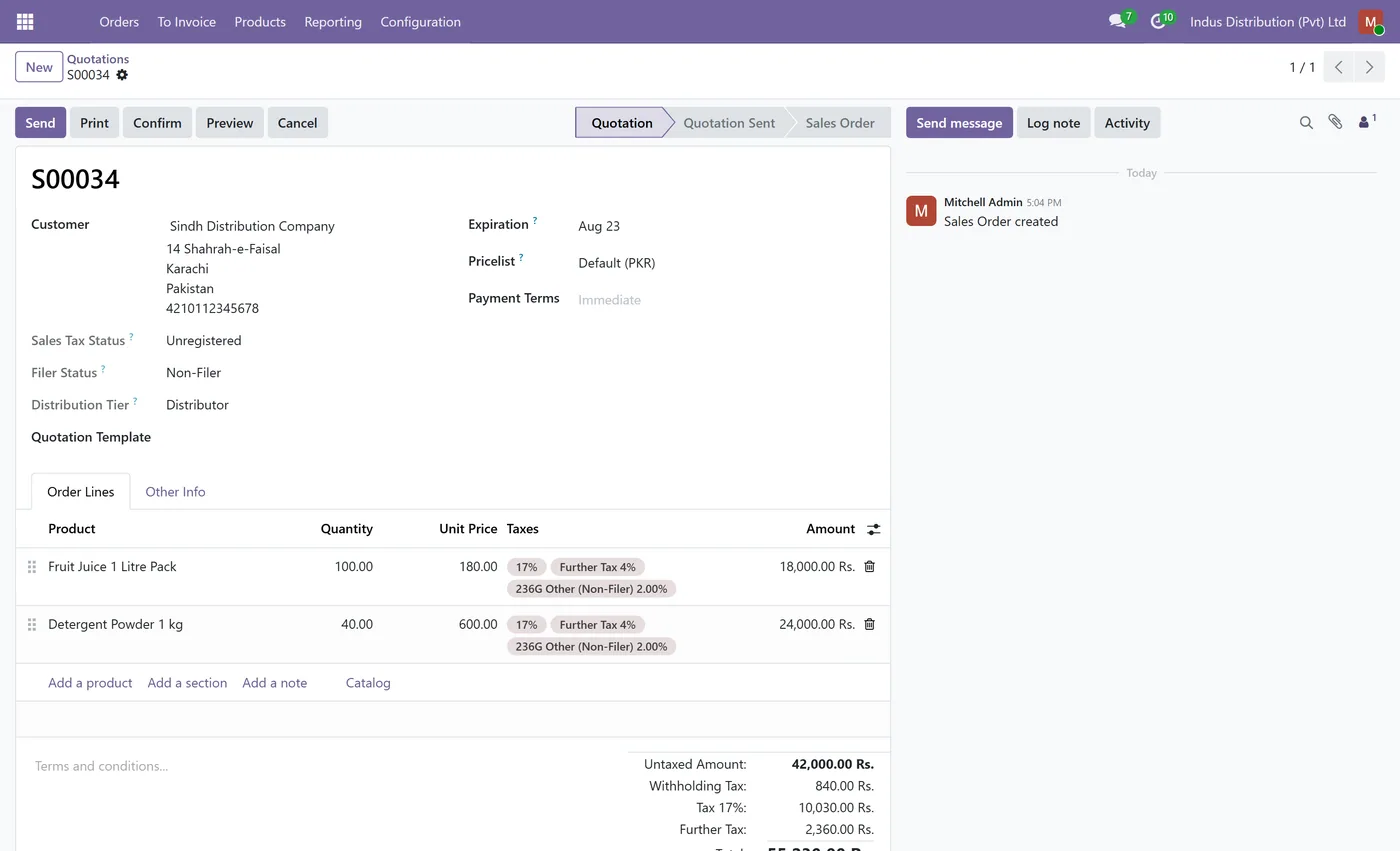The width and height of the screenshot is (1400, 851).
Task: Go to the previous record arrow
Action: pyautogui.click(x=1339, y=67)
